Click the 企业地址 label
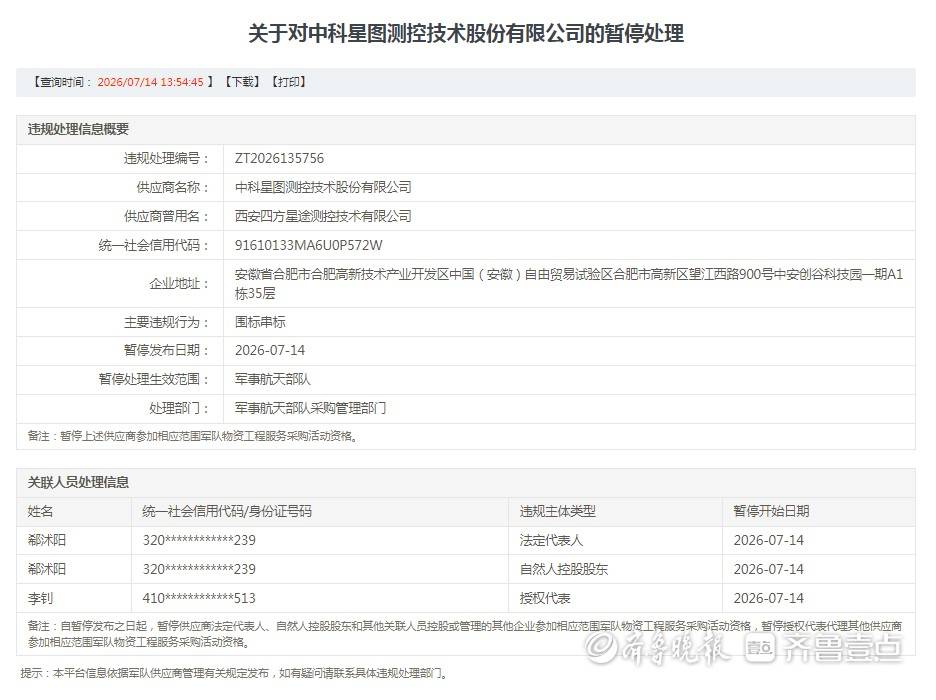 tap(180, 283)
